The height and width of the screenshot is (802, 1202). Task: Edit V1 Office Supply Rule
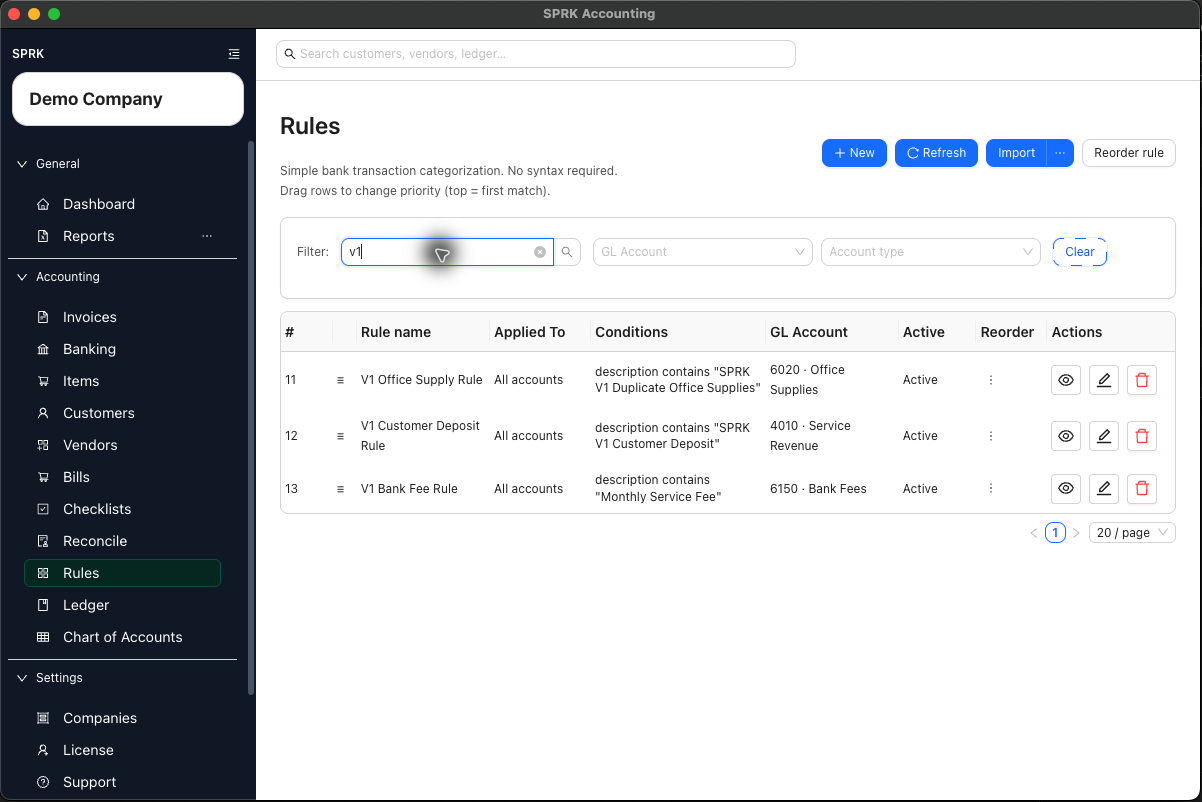(x=1104, y=380)
